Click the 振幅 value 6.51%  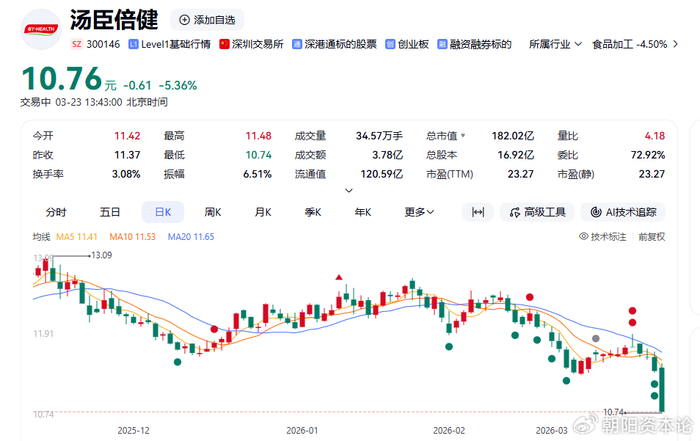pyautogui.click(x=258, y=174)
